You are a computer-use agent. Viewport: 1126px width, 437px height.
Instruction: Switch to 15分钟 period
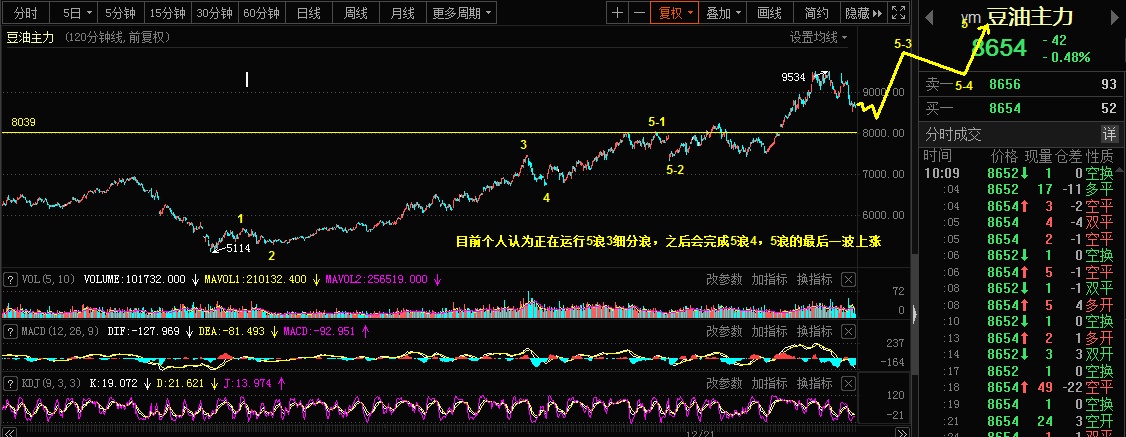coord(167,13)
